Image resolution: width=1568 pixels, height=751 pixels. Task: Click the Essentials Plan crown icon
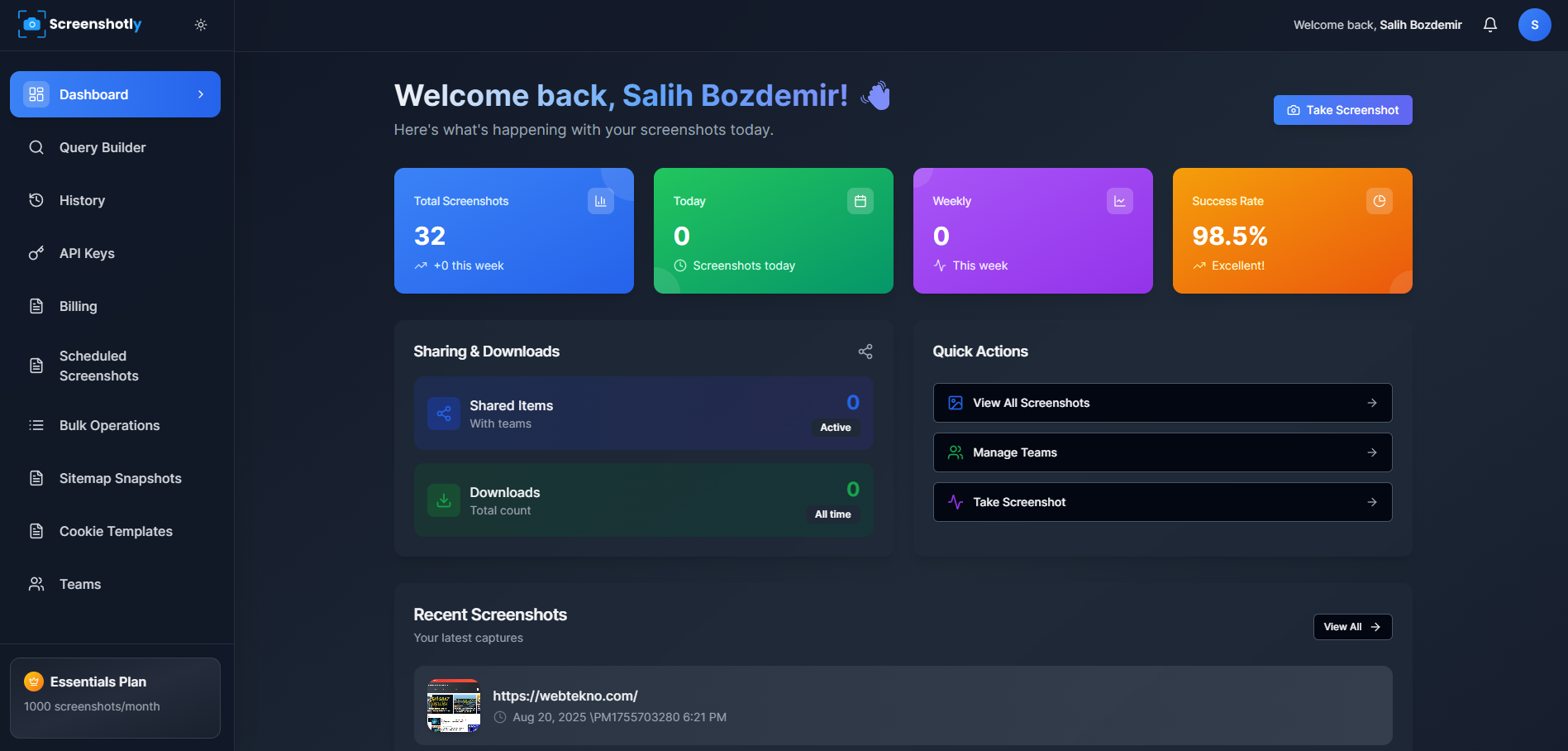pyautogui.click(x=34, y=682)
